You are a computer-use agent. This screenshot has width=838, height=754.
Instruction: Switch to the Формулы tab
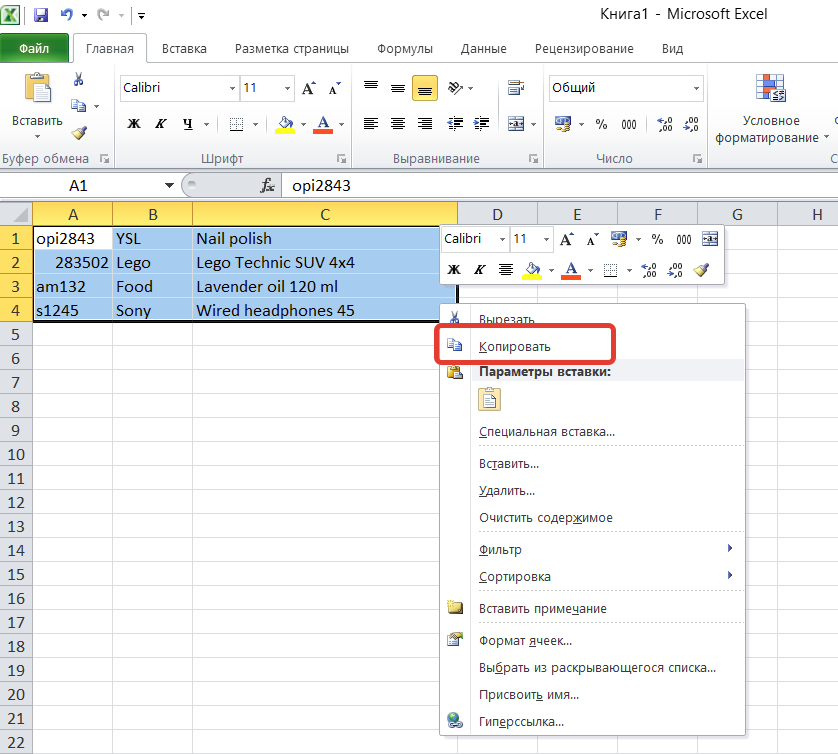[x=405, y=49]
